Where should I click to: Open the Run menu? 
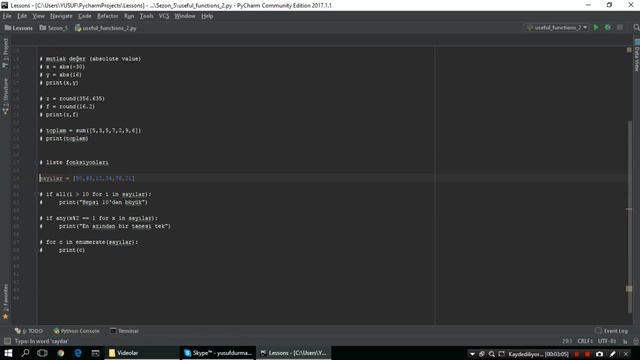click(129, 16)
